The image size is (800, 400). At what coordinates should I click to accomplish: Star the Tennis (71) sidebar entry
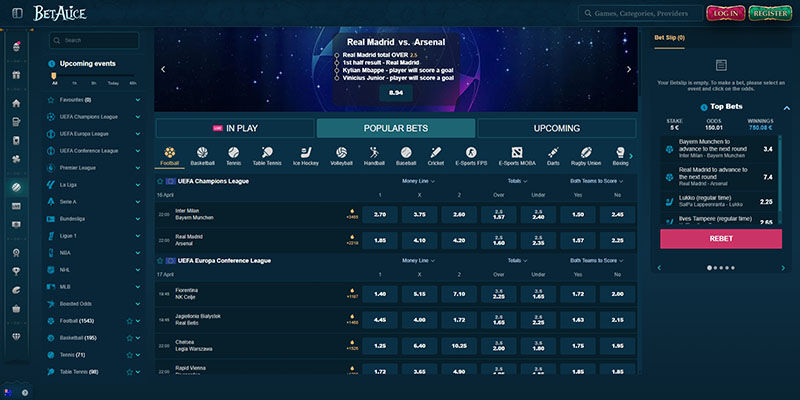pyautogui.click(x=130, y=355)
